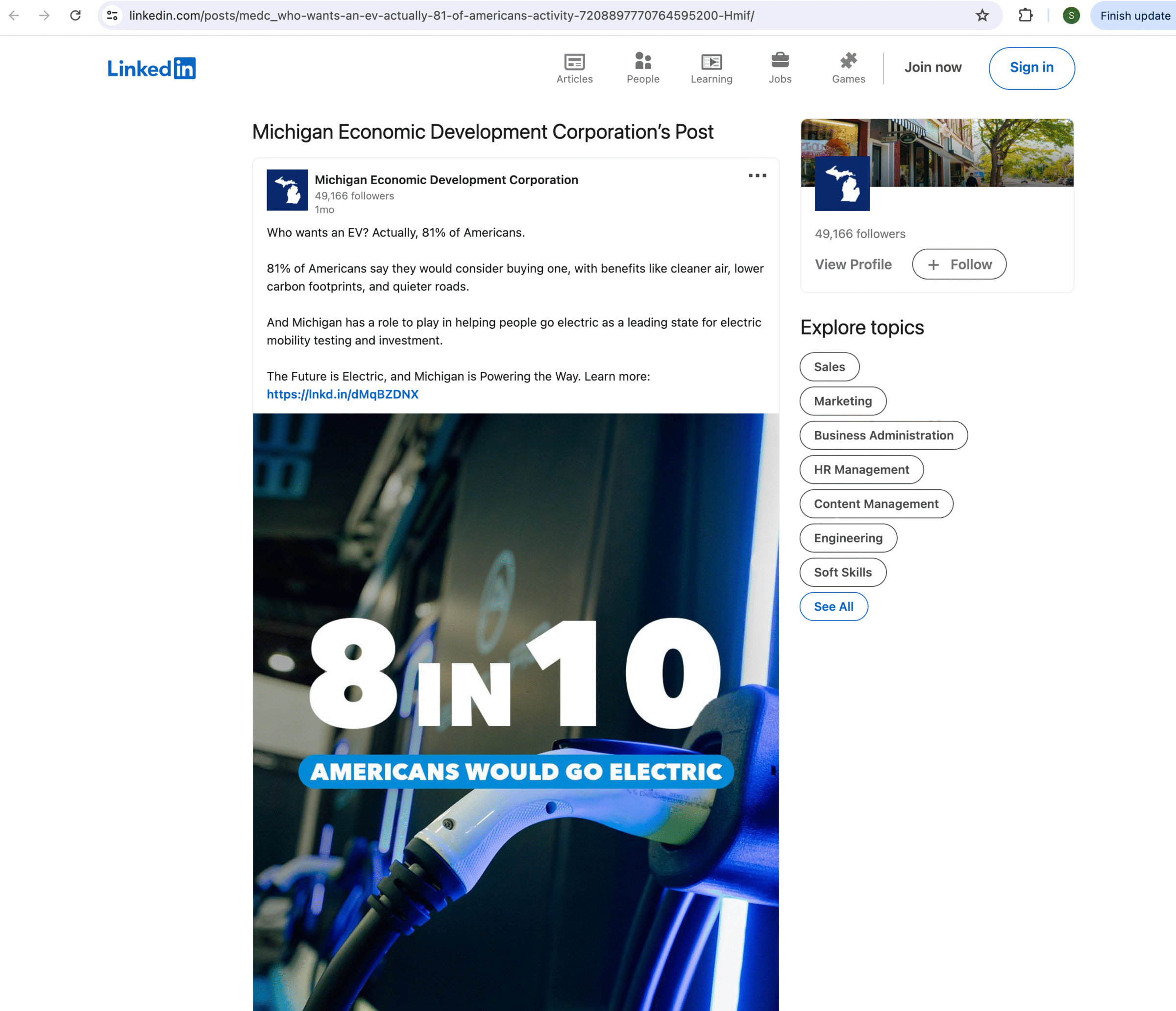Follow Michigan Economic Development Corporation
The image size is (1176, 1011).
tap(958, 265)
